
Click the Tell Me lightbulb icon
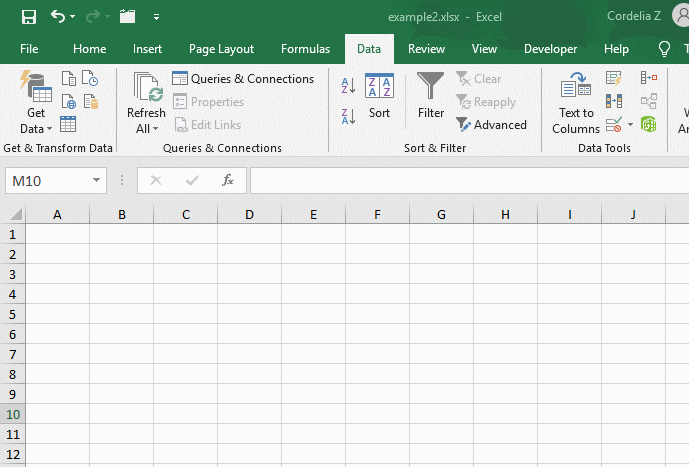click(664, 49)
